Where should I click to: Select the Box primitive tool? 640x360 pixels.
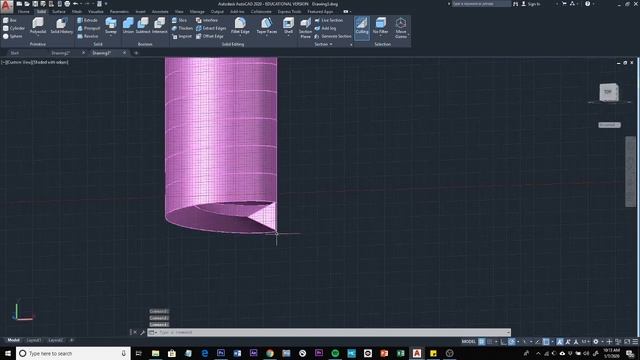coord(10,20)
